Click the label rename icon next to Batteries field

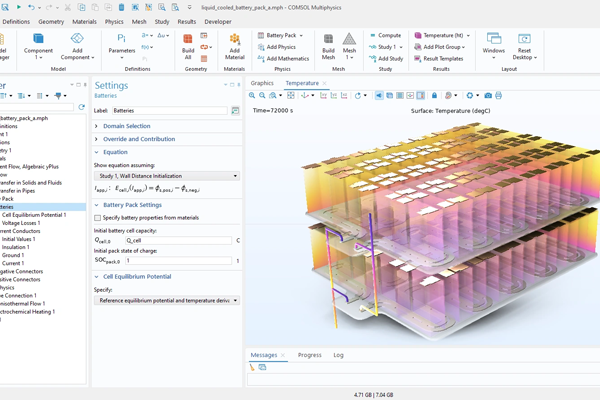[235, 111]
